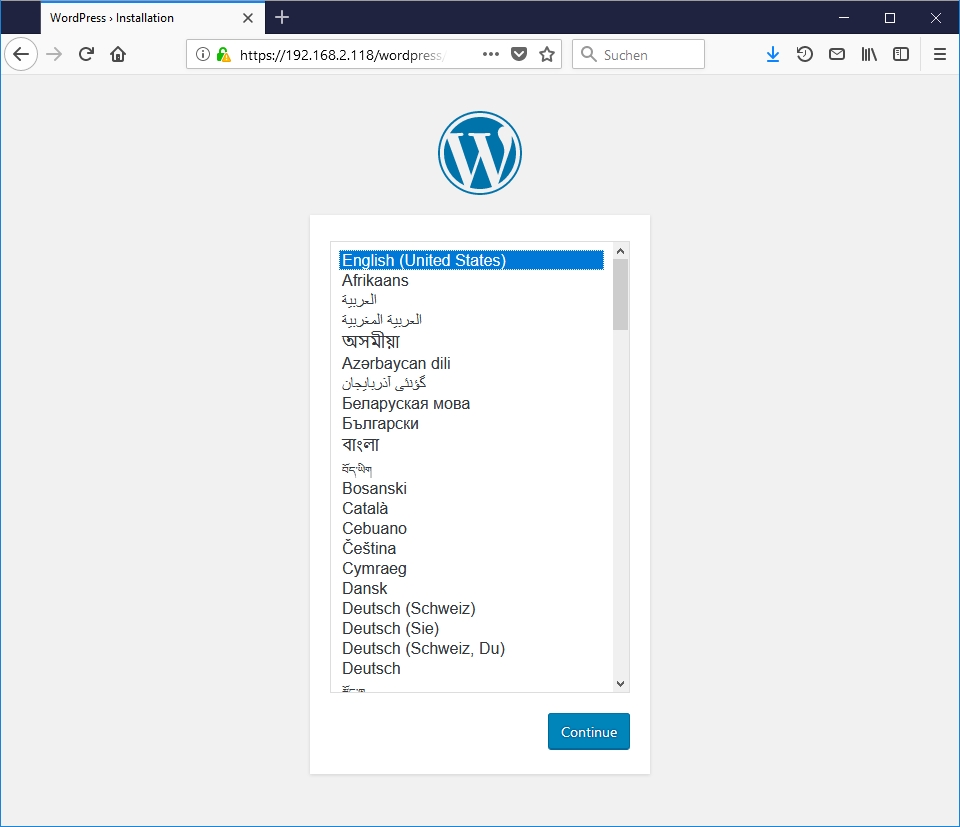Close the WordPress Installation tab
The image size is (960, 827).
coord(248,18)
